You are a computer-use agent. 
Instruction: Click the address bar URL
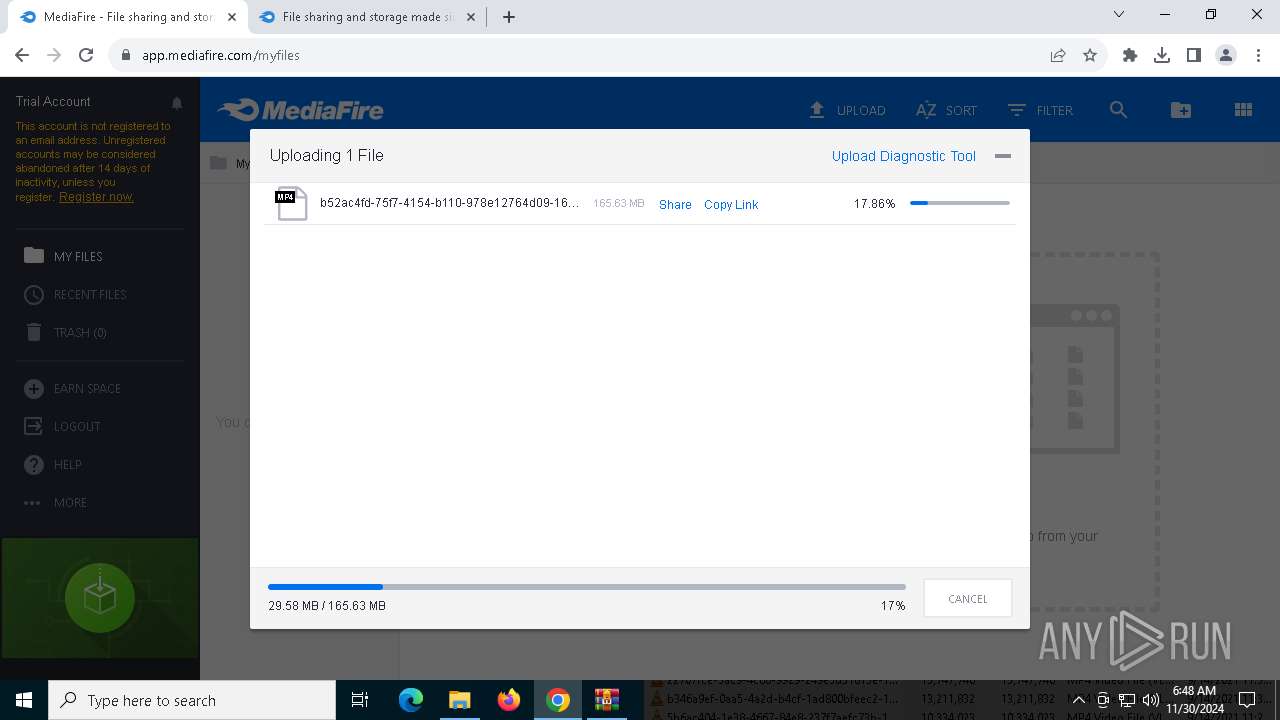pos(221,55)
